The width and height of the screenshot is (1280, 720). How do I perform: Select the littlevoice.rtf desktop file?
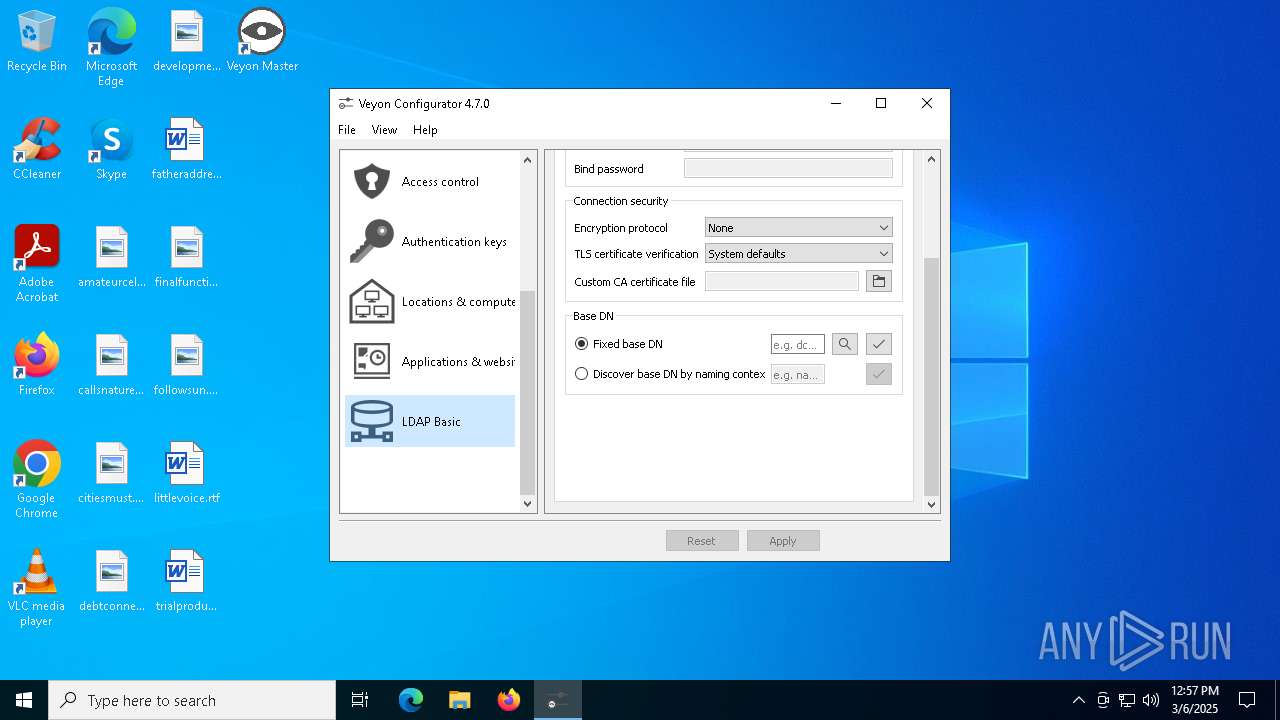point(186,473)
